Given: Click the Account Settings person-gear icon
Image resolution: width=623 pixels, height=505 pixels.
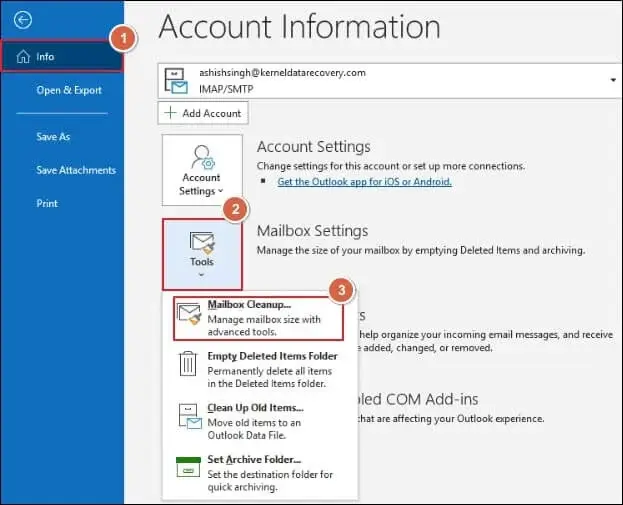Looking at the screenshot, I should click(201, 160).
